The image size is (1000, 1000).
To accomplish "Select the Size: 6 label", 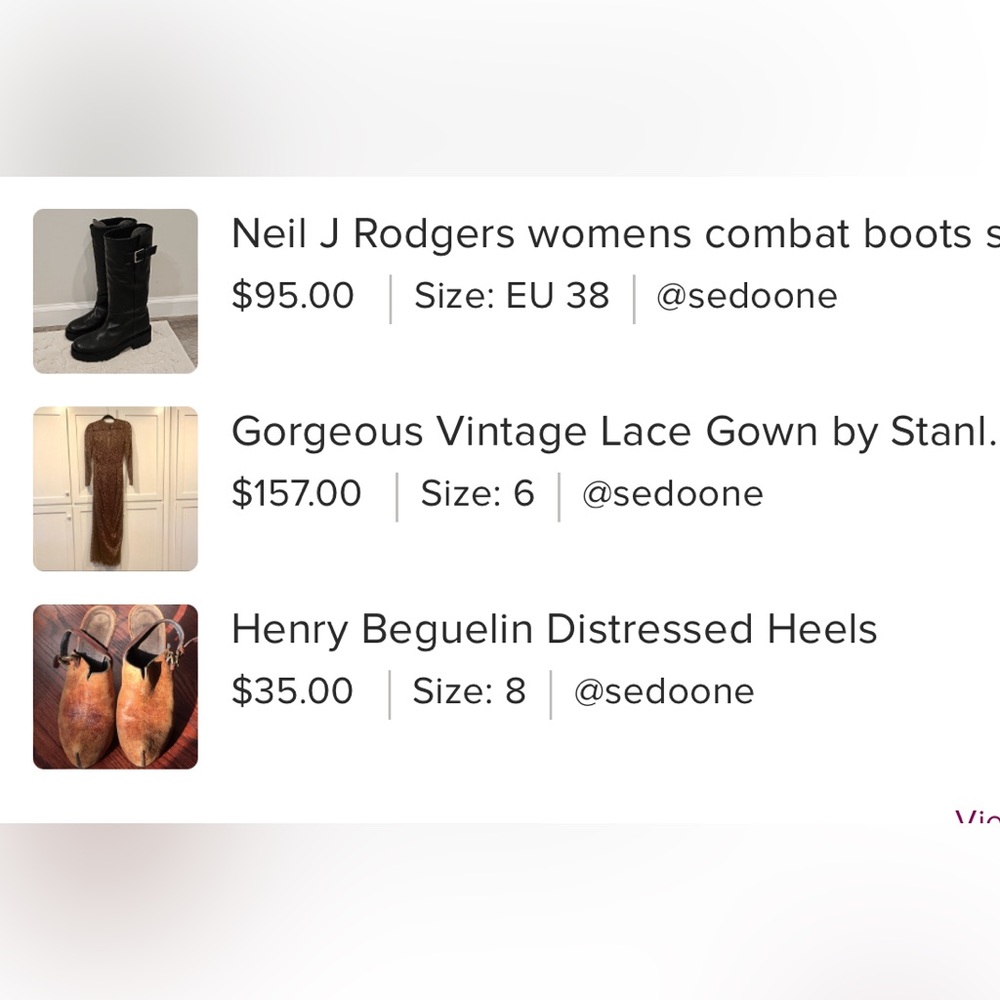I will coord(477,494).
